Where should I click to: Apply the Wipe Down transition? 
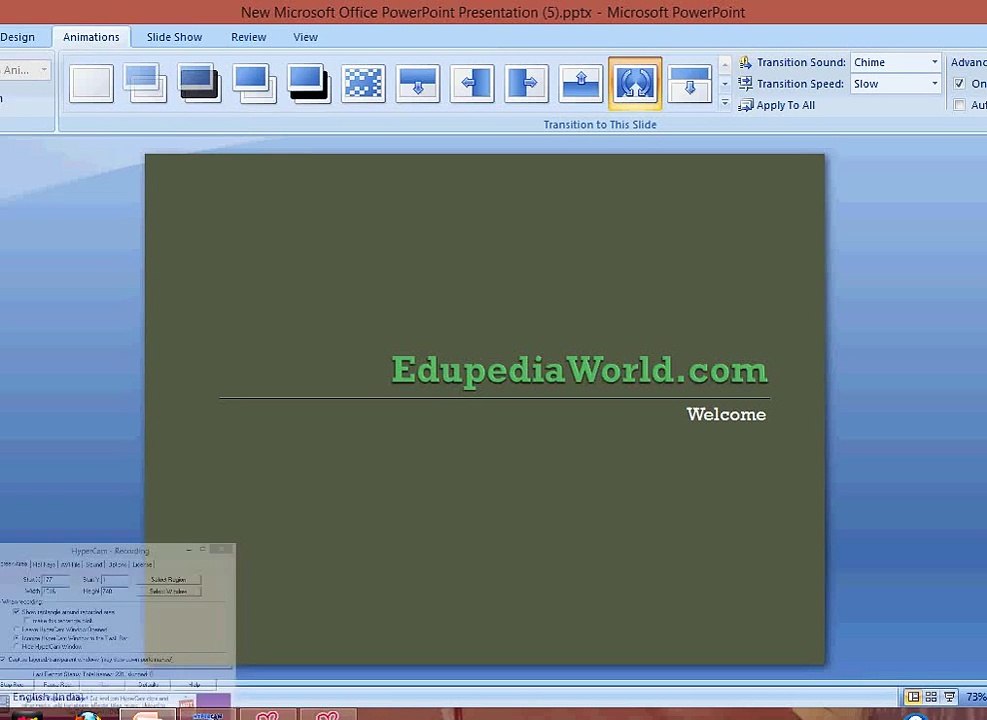click(418, 82)
